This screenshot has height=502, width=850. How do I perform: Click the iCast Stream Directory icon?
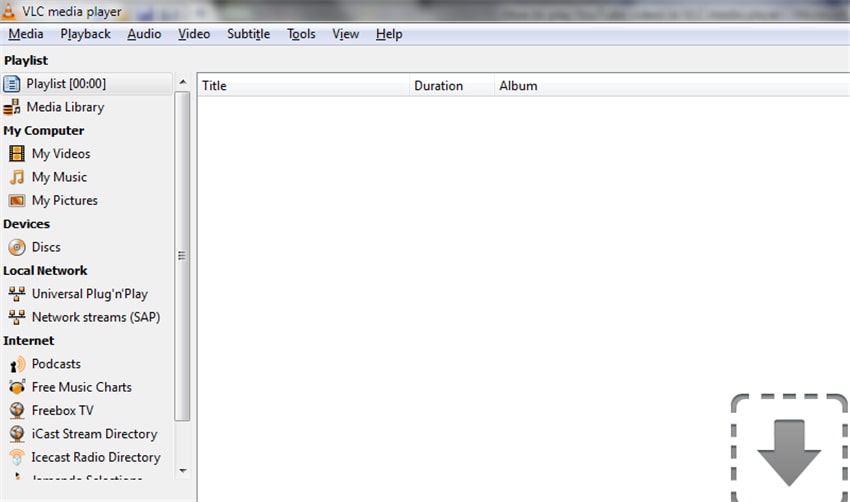17,434
